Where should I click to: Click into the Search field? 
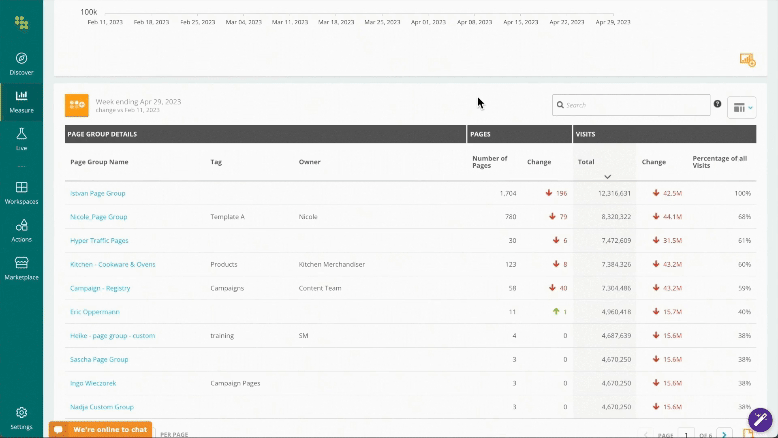[x=631, y=105]
